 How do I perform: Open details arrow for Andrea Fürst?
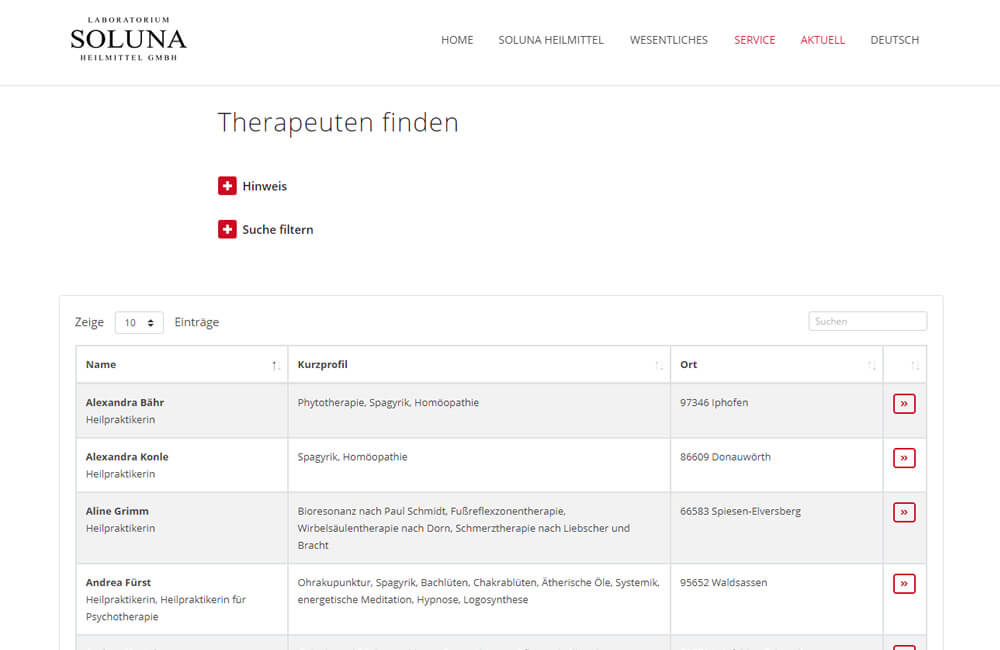coord(904,584)
